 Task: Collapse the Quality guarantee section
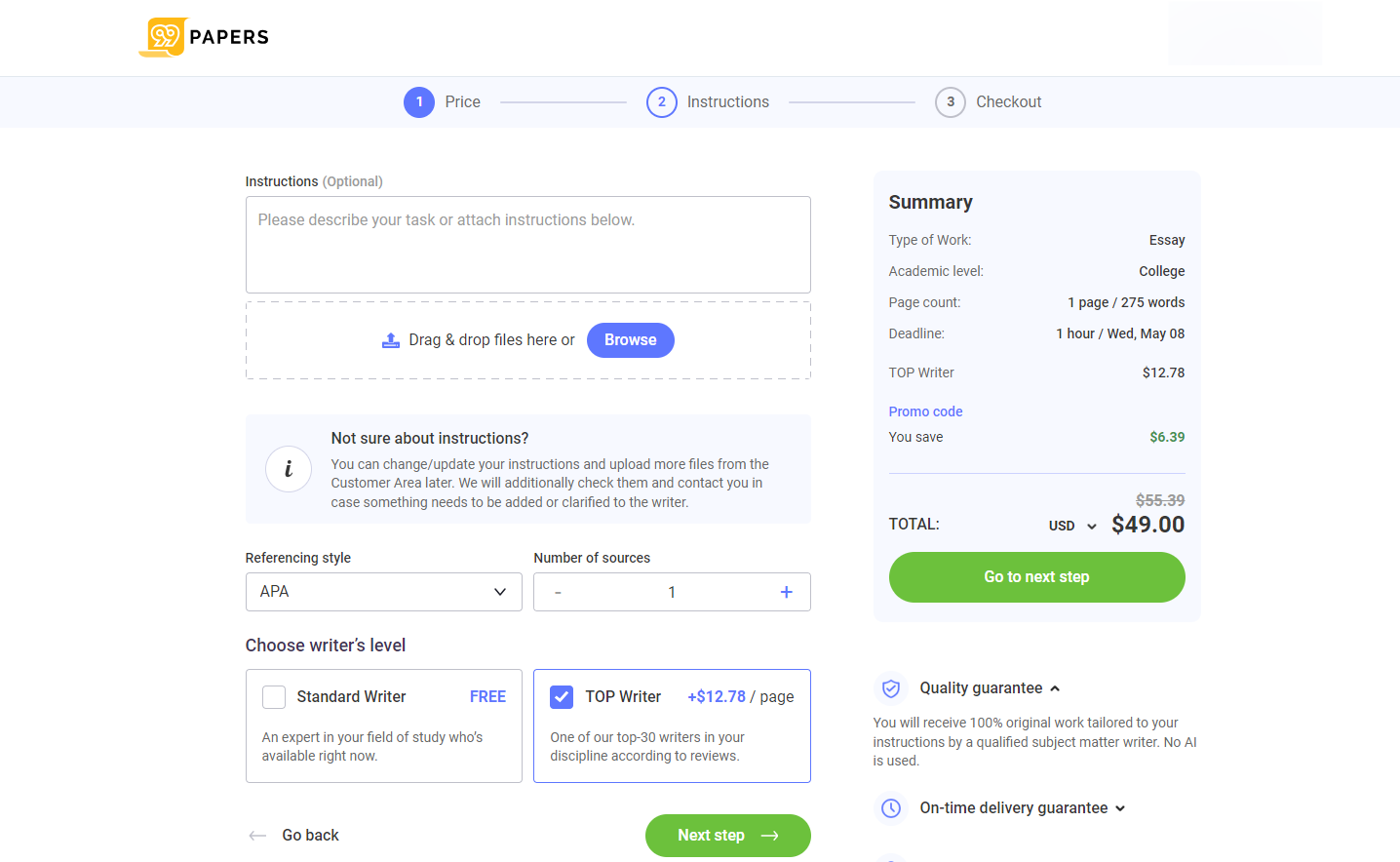(1054, 688)
